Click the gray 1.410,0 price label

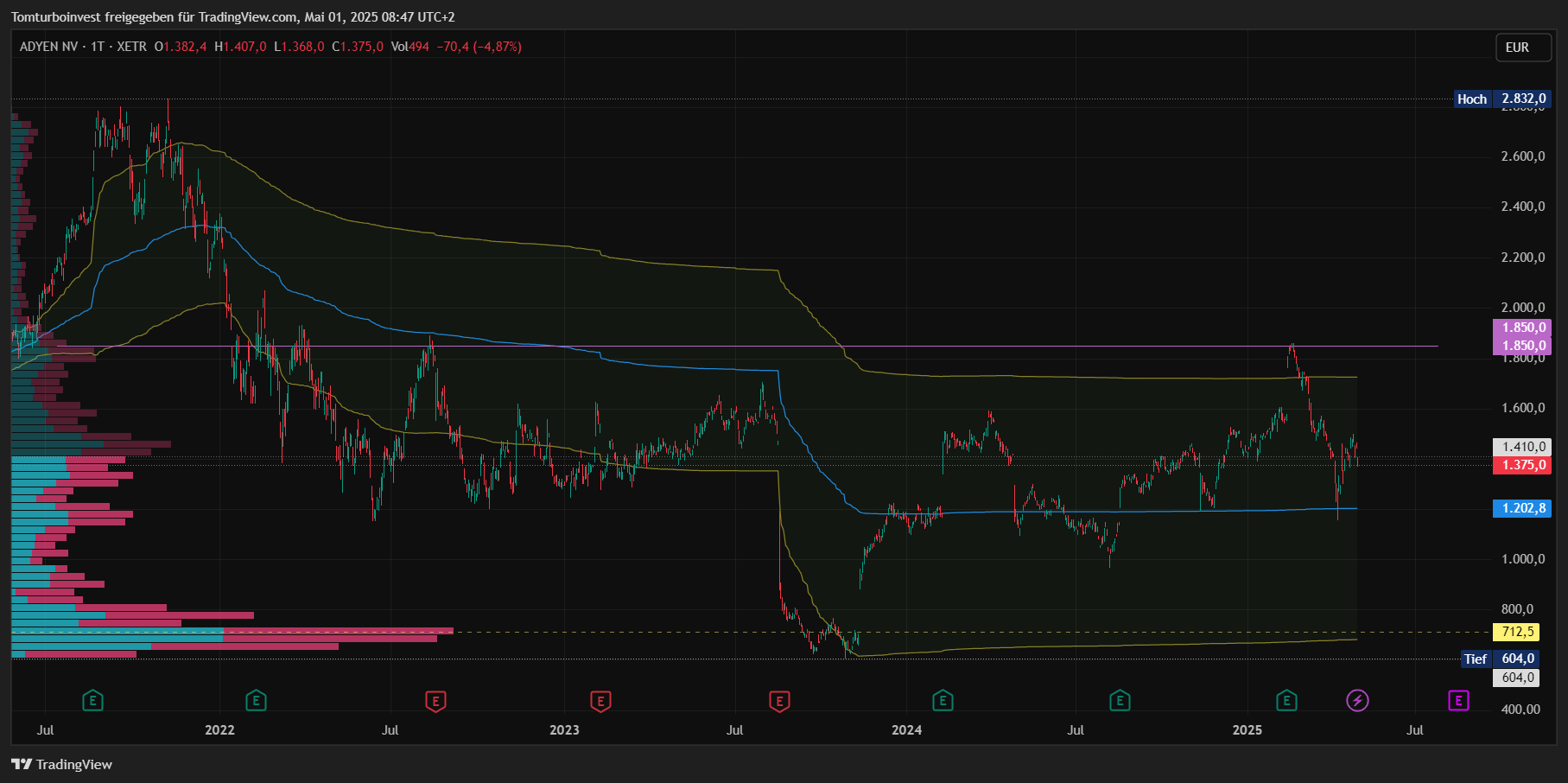click(x=1522, y=447)
